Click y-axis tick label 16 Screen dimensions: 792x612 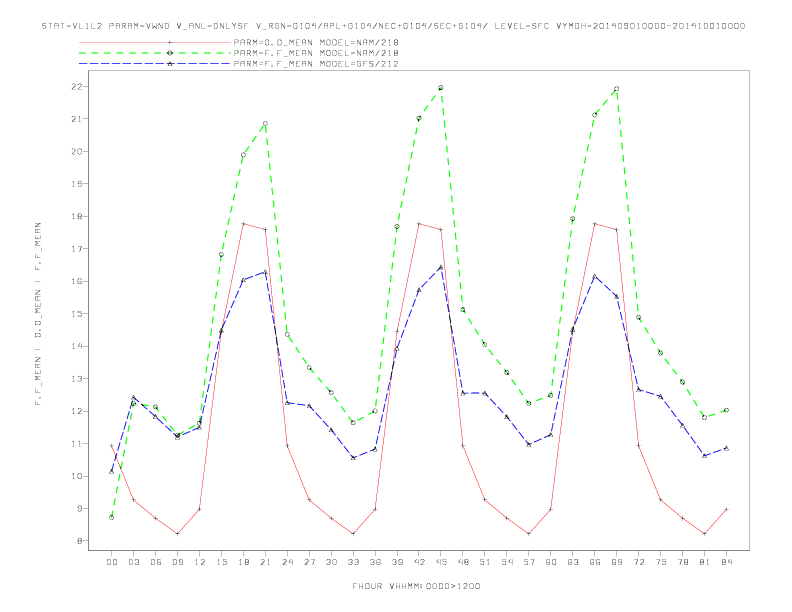point(76,281)
